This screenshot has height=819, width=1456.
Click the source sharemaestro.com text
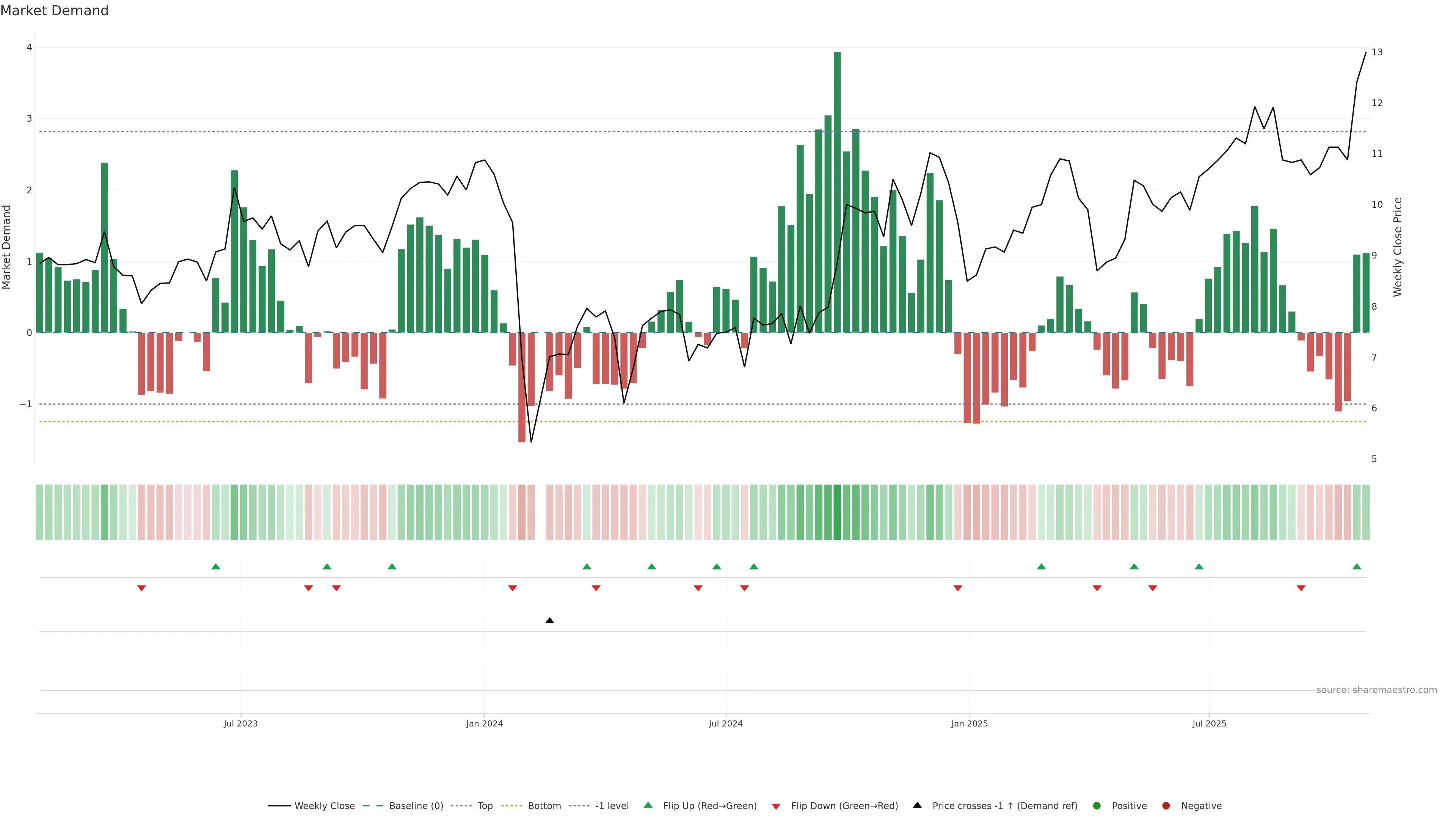(1376, 690)
